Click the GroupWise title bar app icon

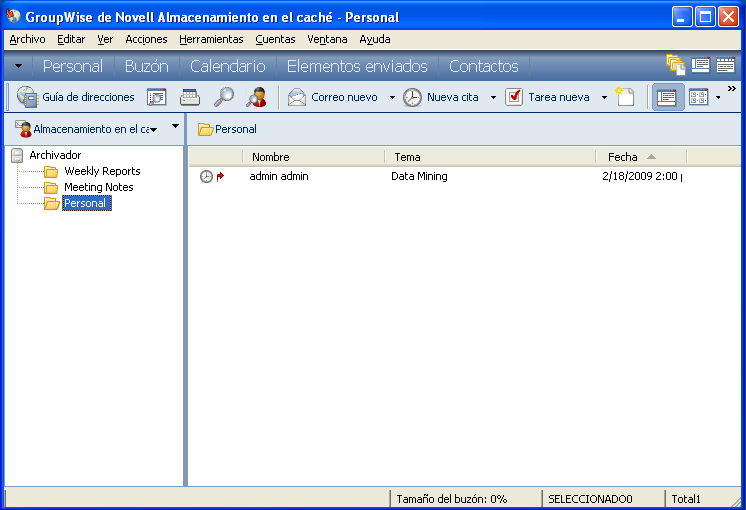coord(14,16)
